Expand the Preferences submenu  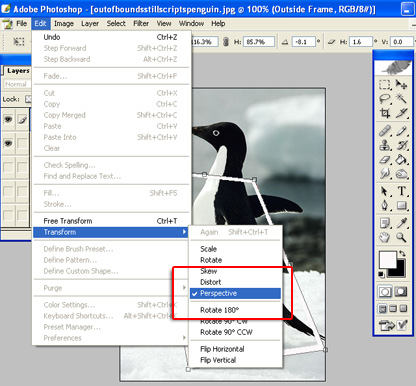click(112, 338)
